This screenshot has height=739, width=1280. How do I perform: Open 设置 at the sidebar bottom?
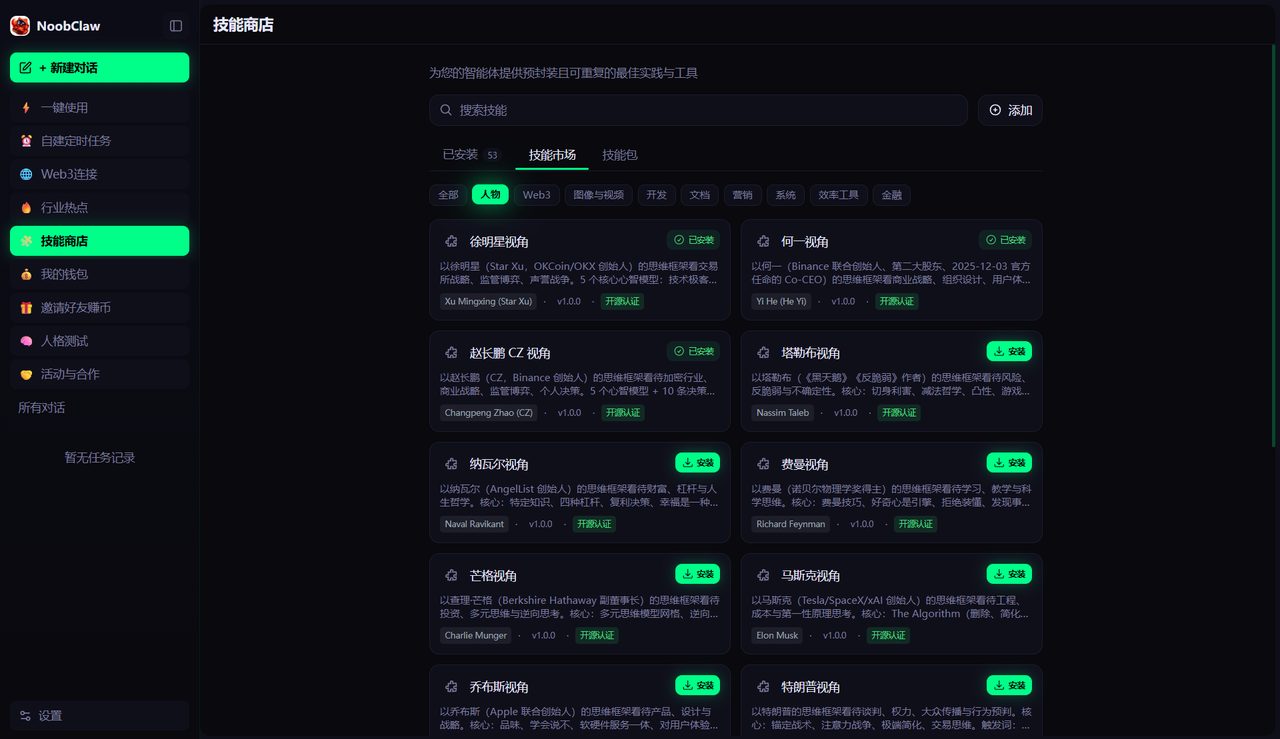tap(99, 716)
